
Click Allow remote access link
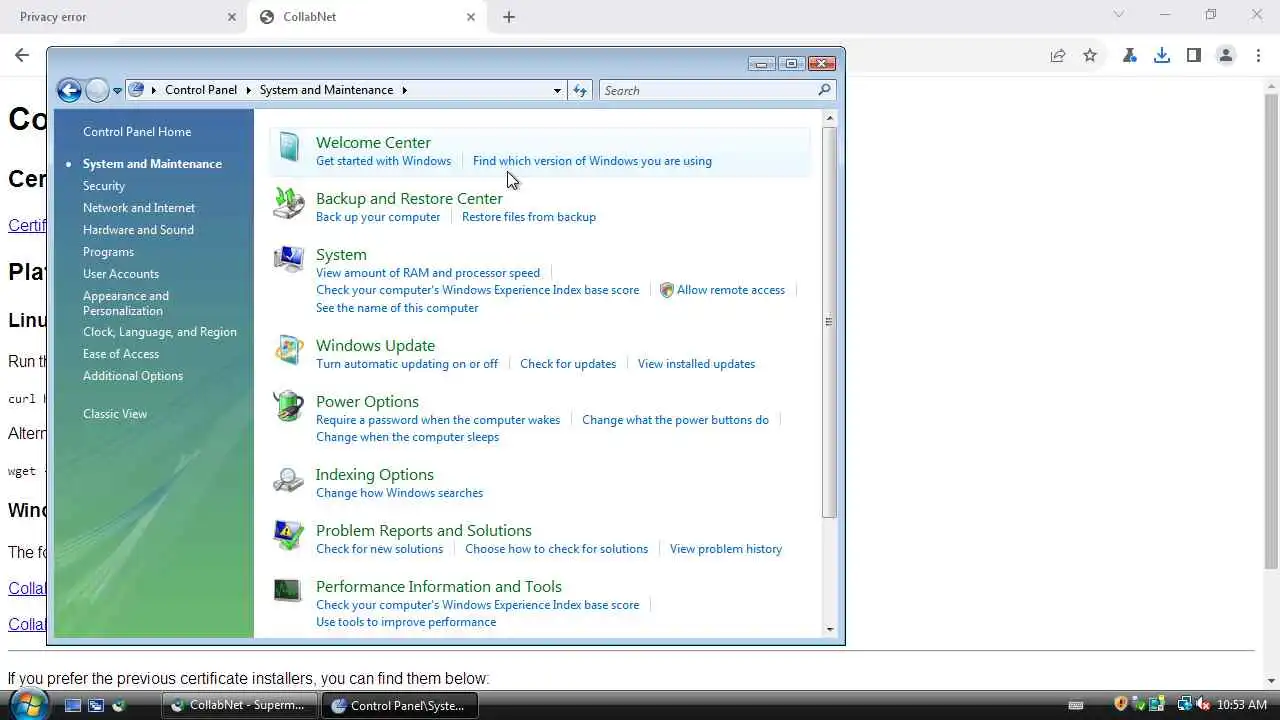tap(731, 290)
